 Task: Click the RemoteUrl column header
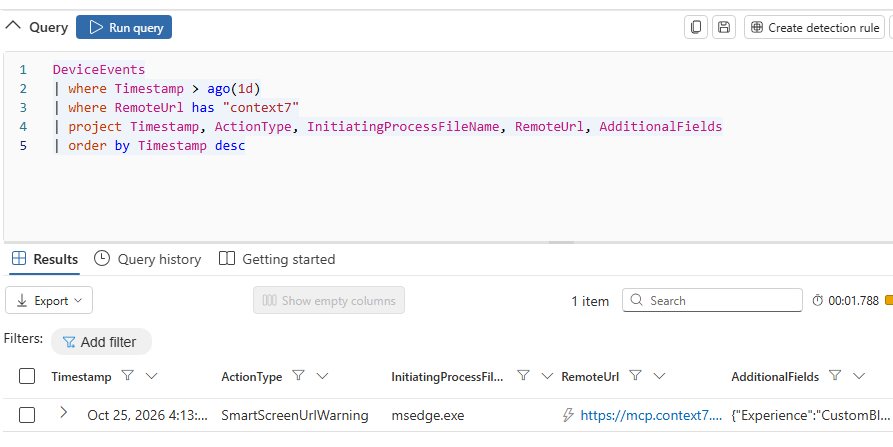[x=590, y=376]
